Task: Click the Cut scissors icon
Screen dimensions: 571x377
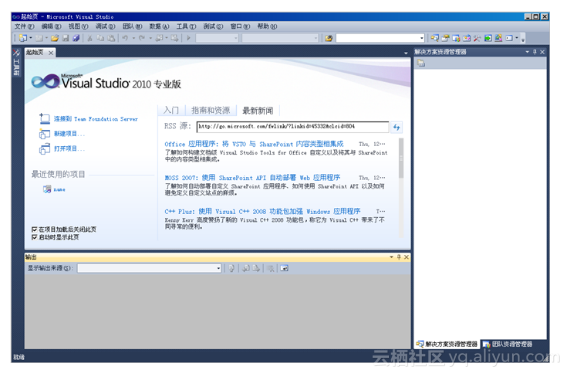Action: pyautogui.click(x=90, y=38)
